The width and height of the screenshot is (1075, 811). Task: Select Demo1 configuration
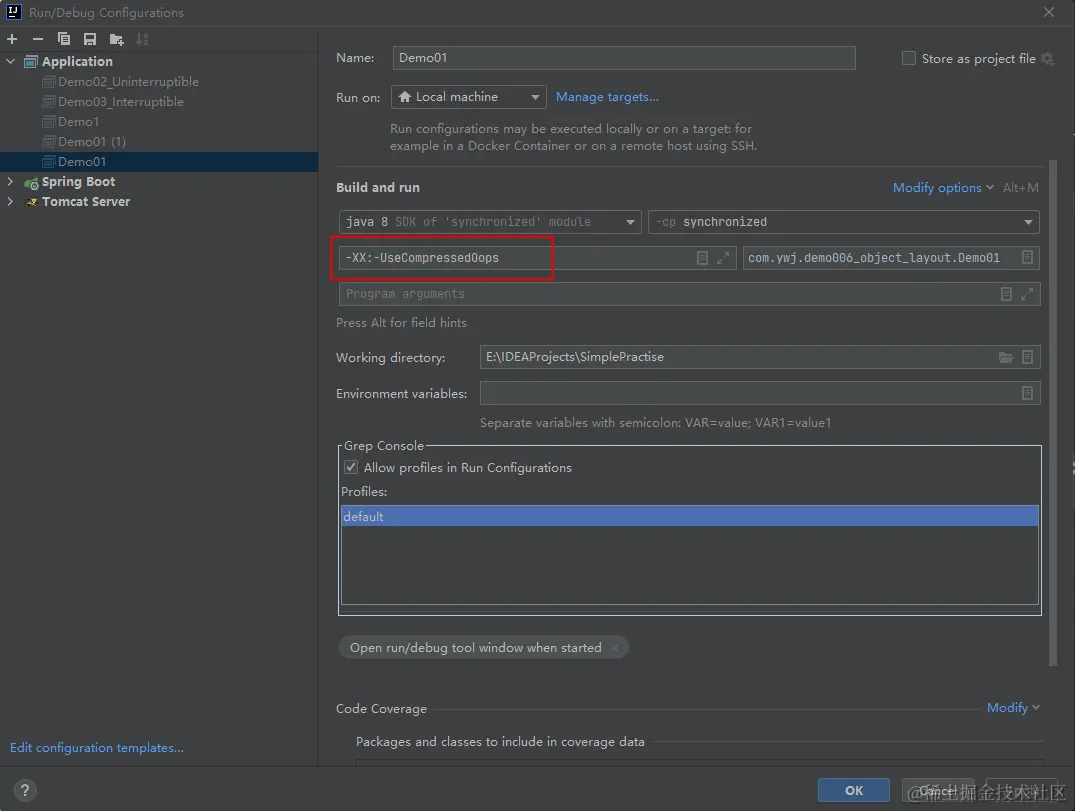tap(78, 121)
